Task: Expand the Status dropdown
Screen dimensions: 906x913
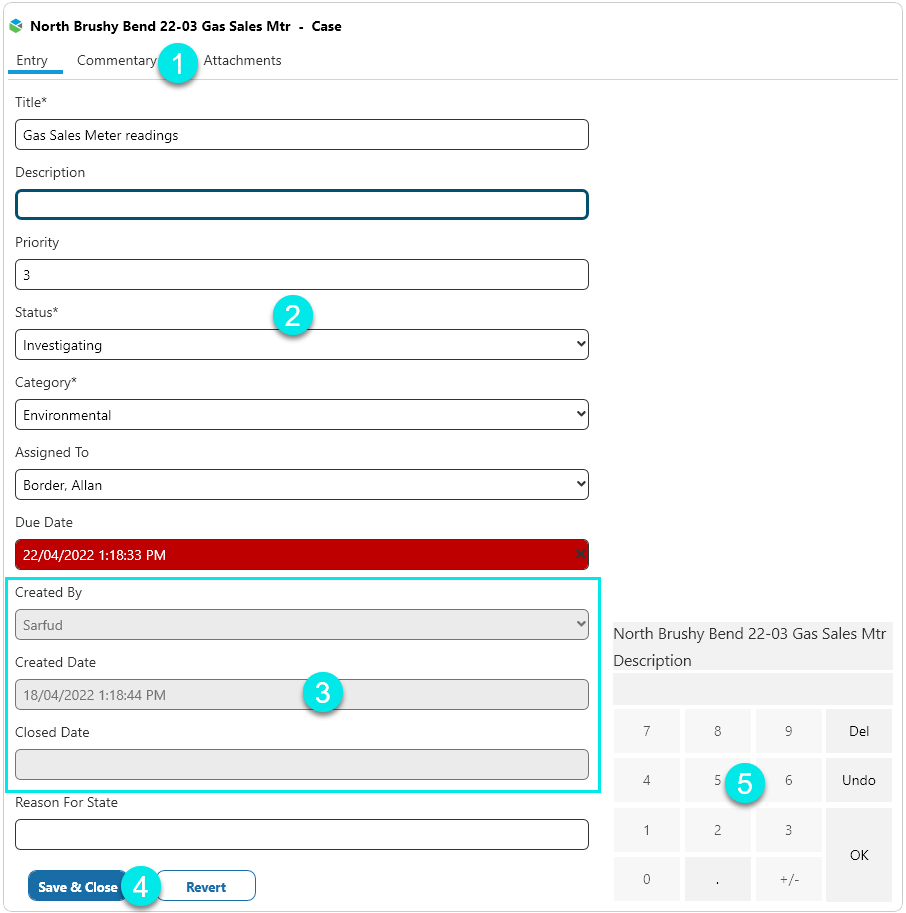Action: [x=301, y=345]
